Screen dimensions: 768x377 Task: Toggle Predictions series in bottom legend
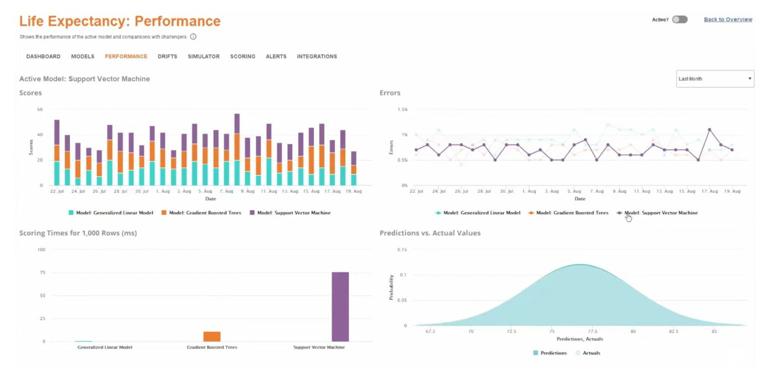550,353
